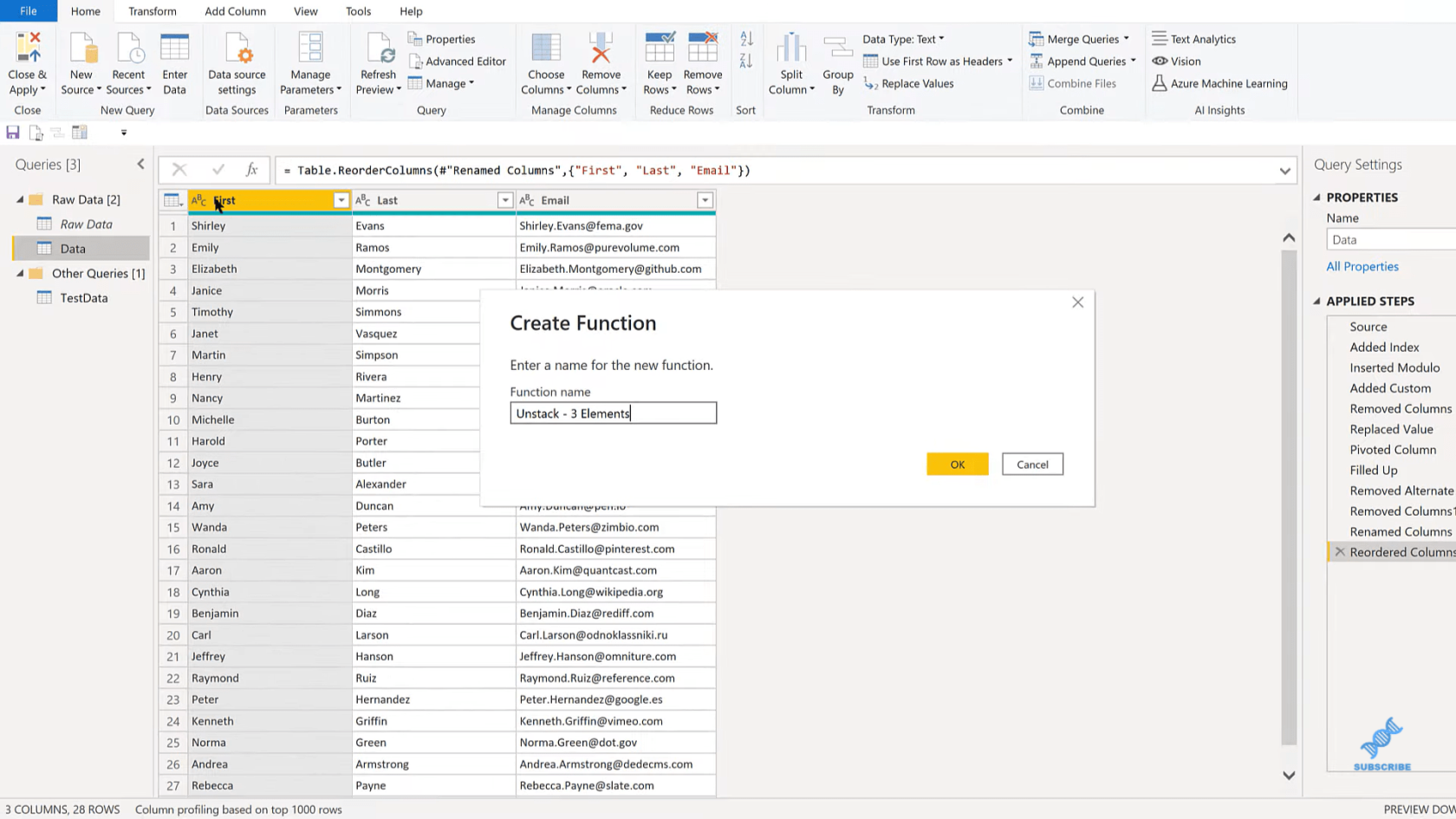
Task: Open All Properties link
Action: click(1362, 266)
